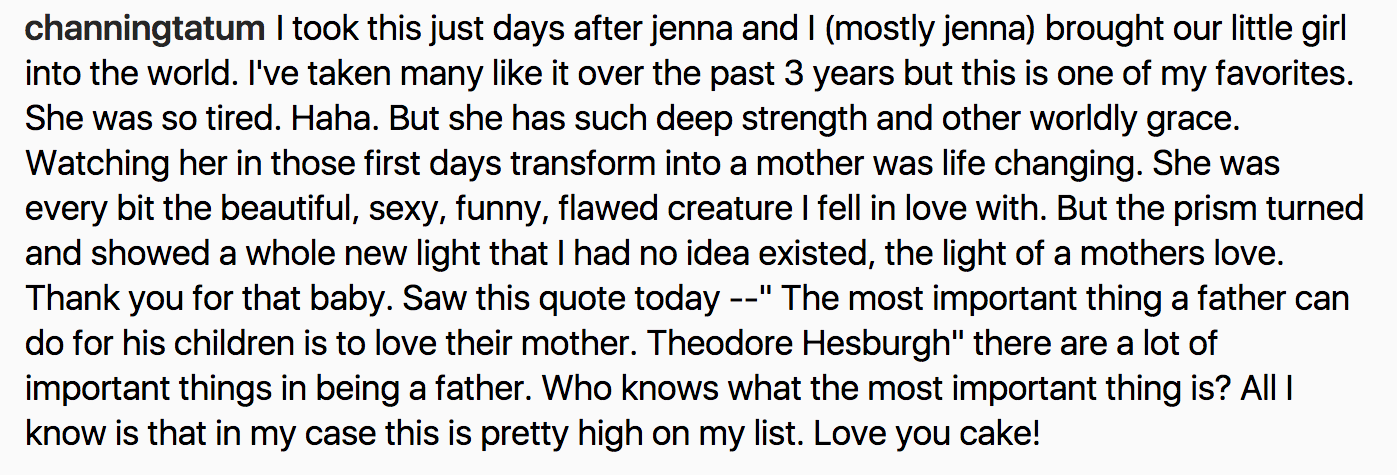The width and height of the screenshot is (1397, 475).
Task: Click the phrase "our little girl"
Action: (x=1262, y=30)
